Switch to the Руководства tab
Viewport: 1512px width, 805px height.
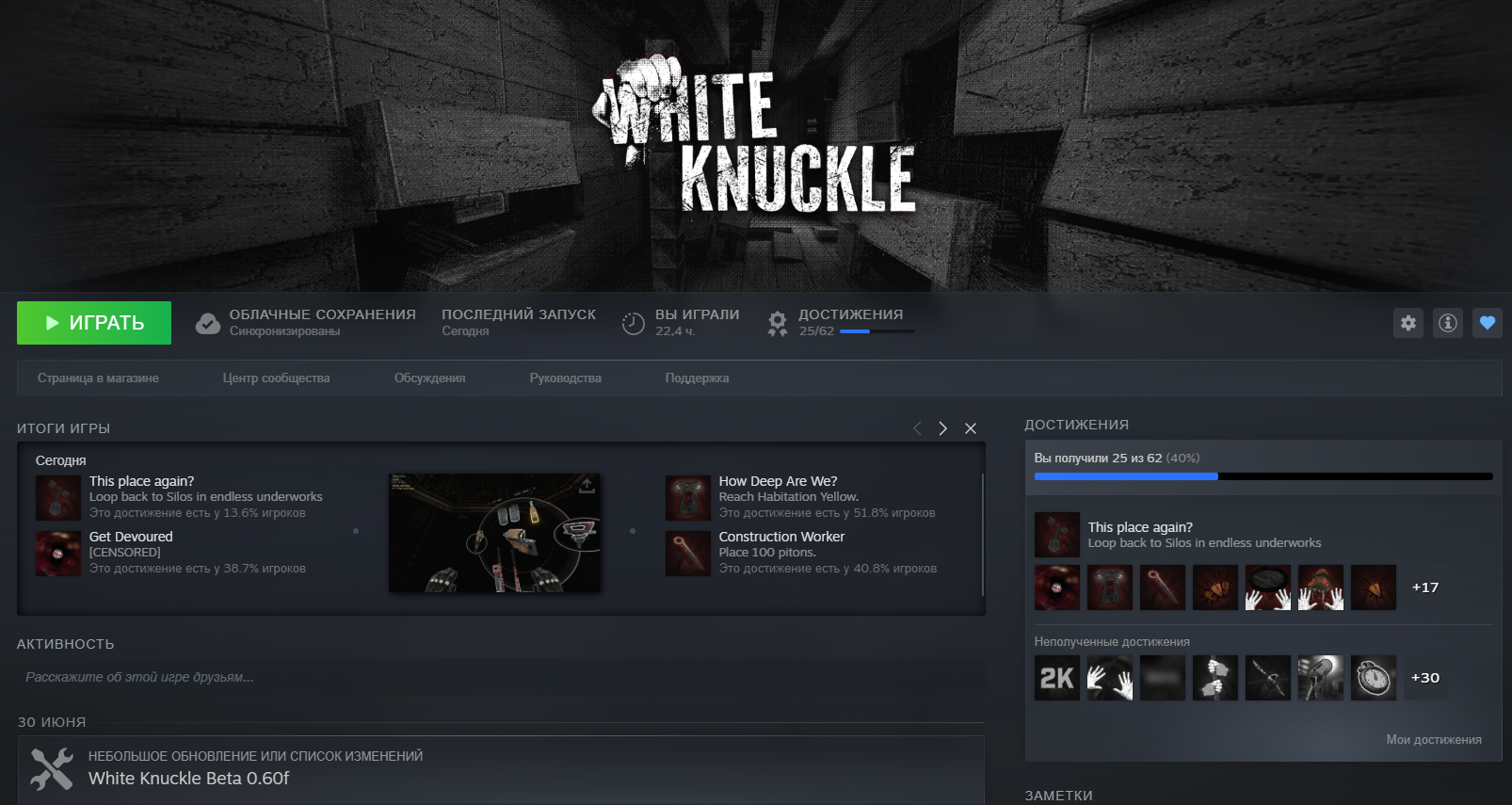[x=565, y=378]
